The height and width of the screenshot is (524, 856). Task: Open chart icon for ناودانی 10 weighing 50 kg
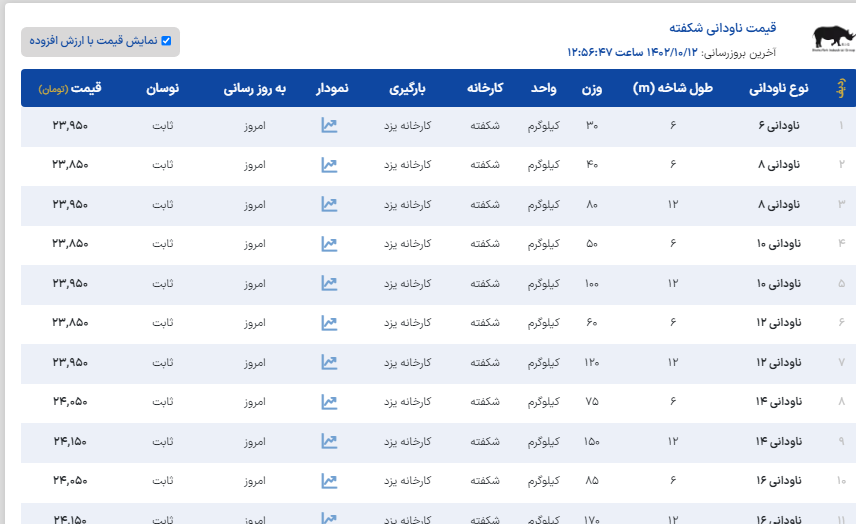coord(329,244)
